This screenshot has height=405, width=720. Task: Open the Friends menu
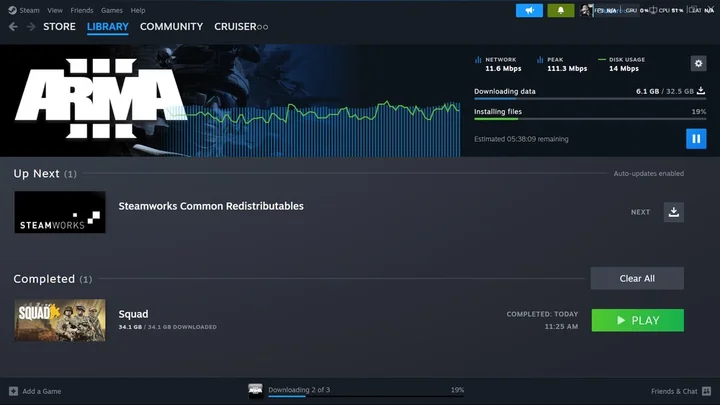pyautogui.click(x=82, y=10)
